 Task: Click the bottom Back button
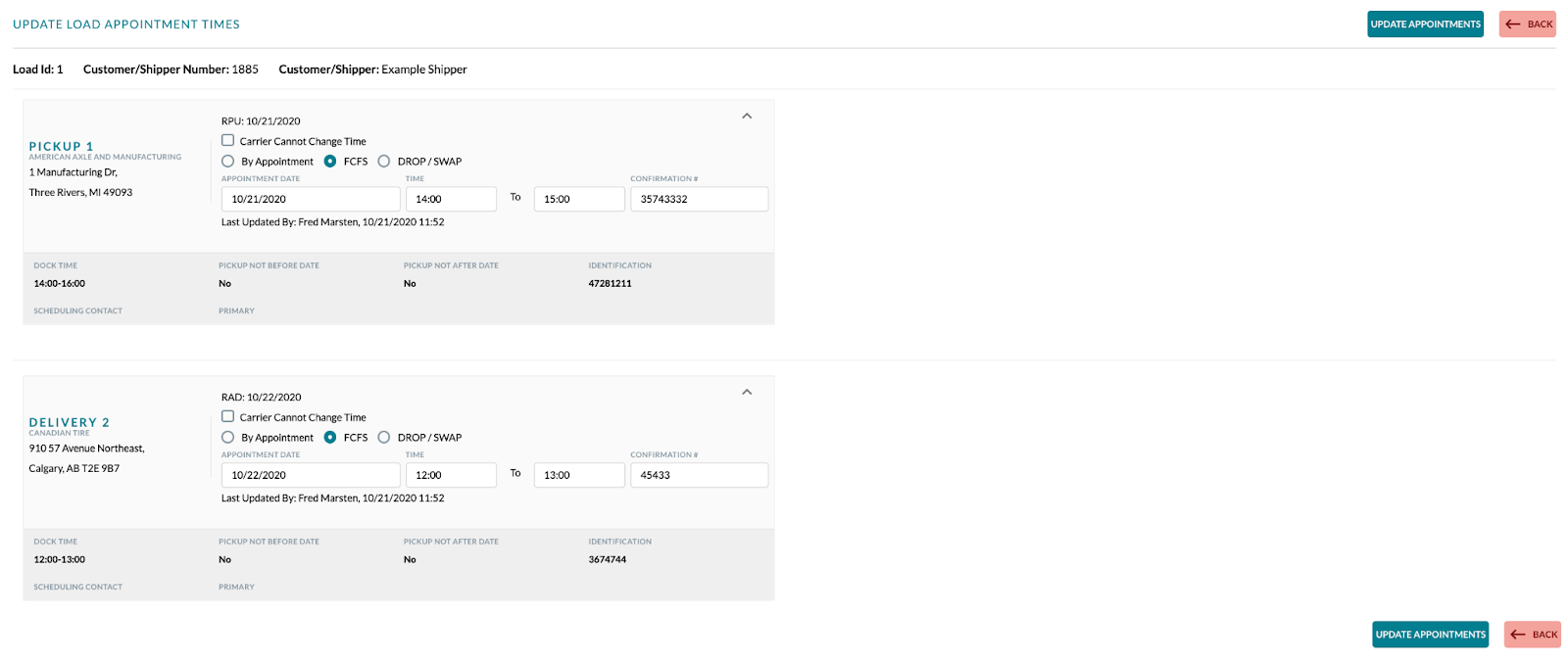tap(1533, 635)
